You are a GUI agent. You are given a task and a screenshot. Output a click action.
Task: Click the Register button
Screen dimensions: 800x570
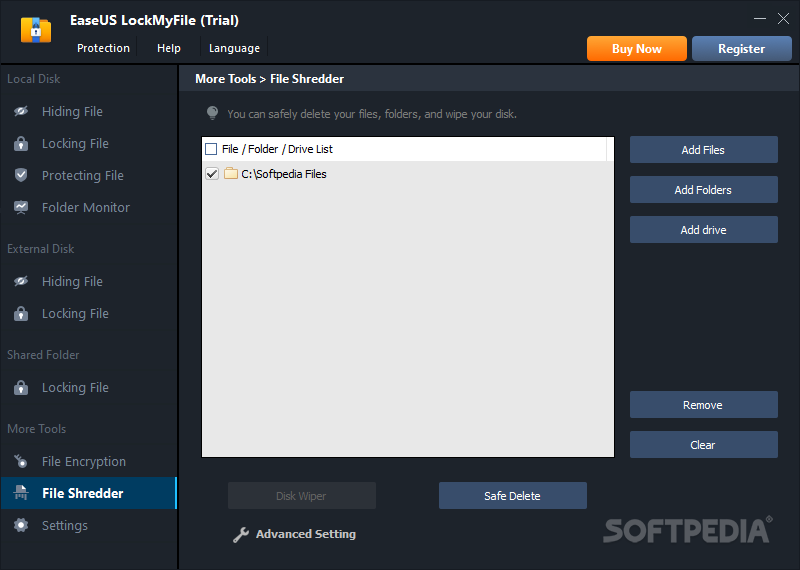tap(742, 48)
